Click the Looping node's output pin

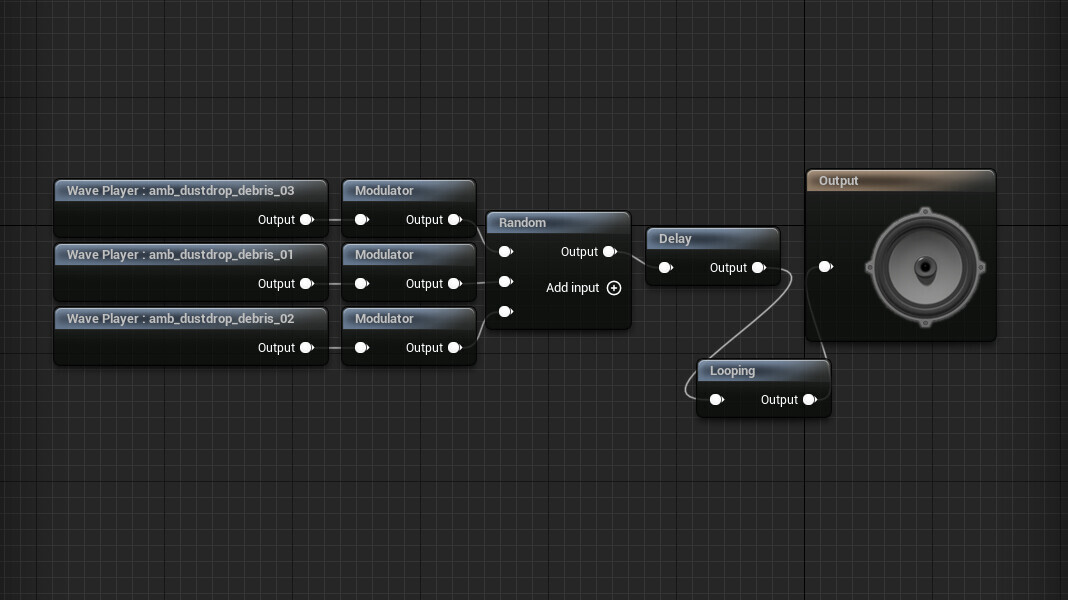click(809, 400)
